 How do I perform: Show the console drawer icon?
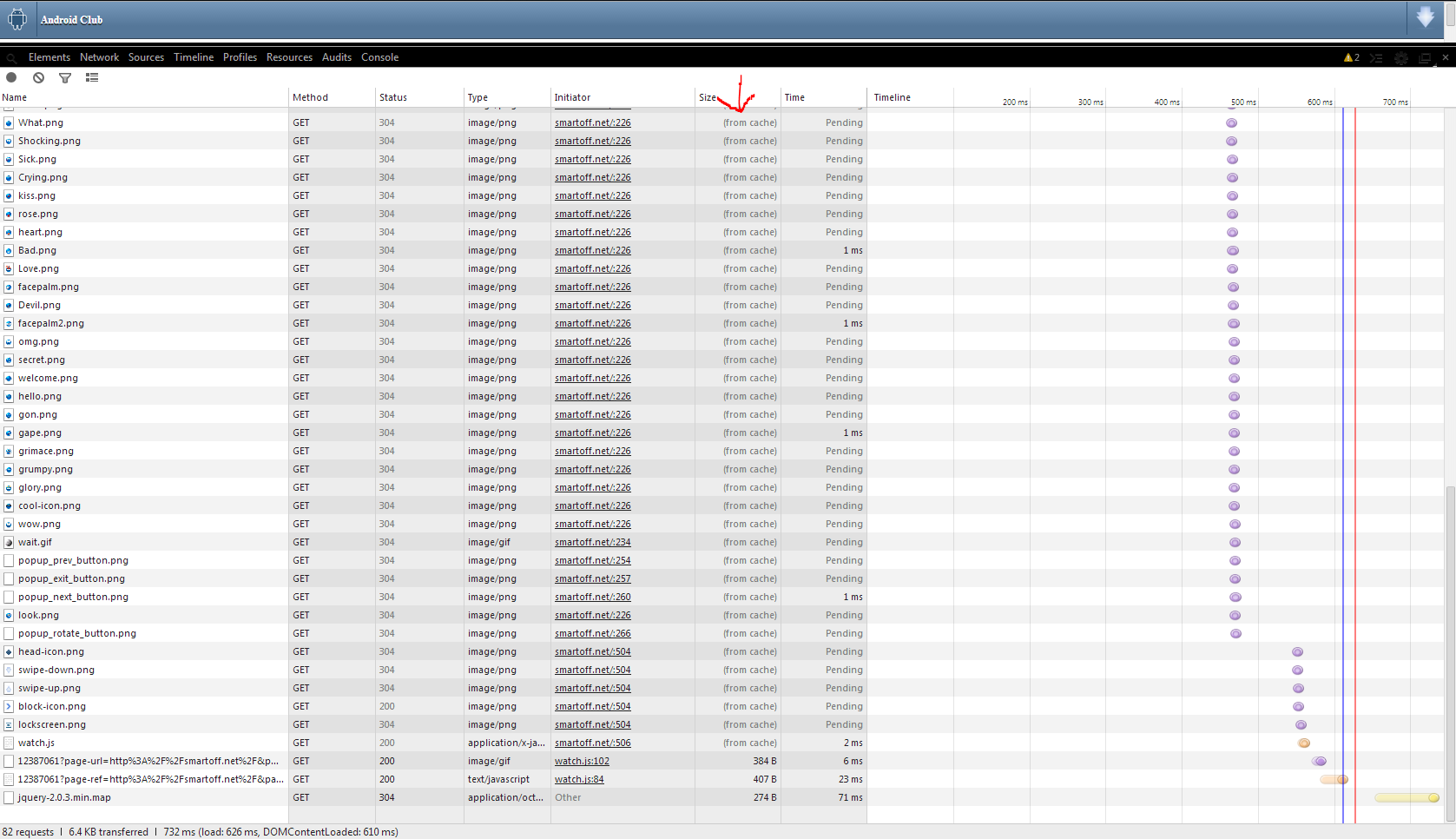[x=1376, y=57]
